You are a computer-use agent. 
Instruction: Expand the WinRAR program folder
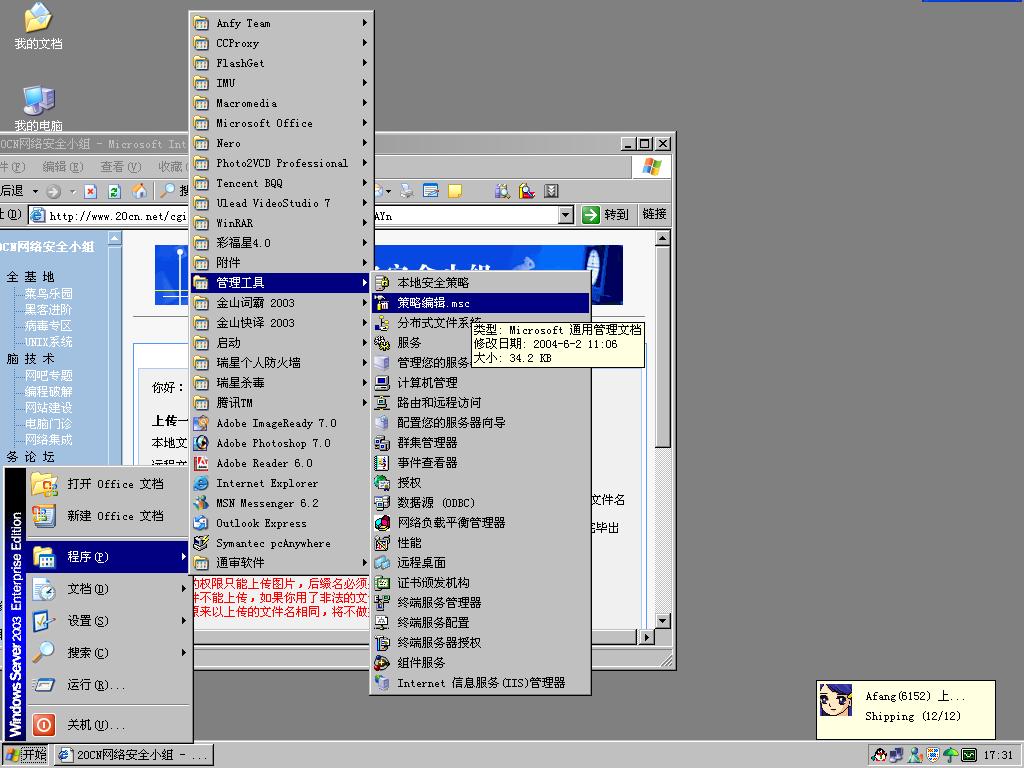pos(281,223)
